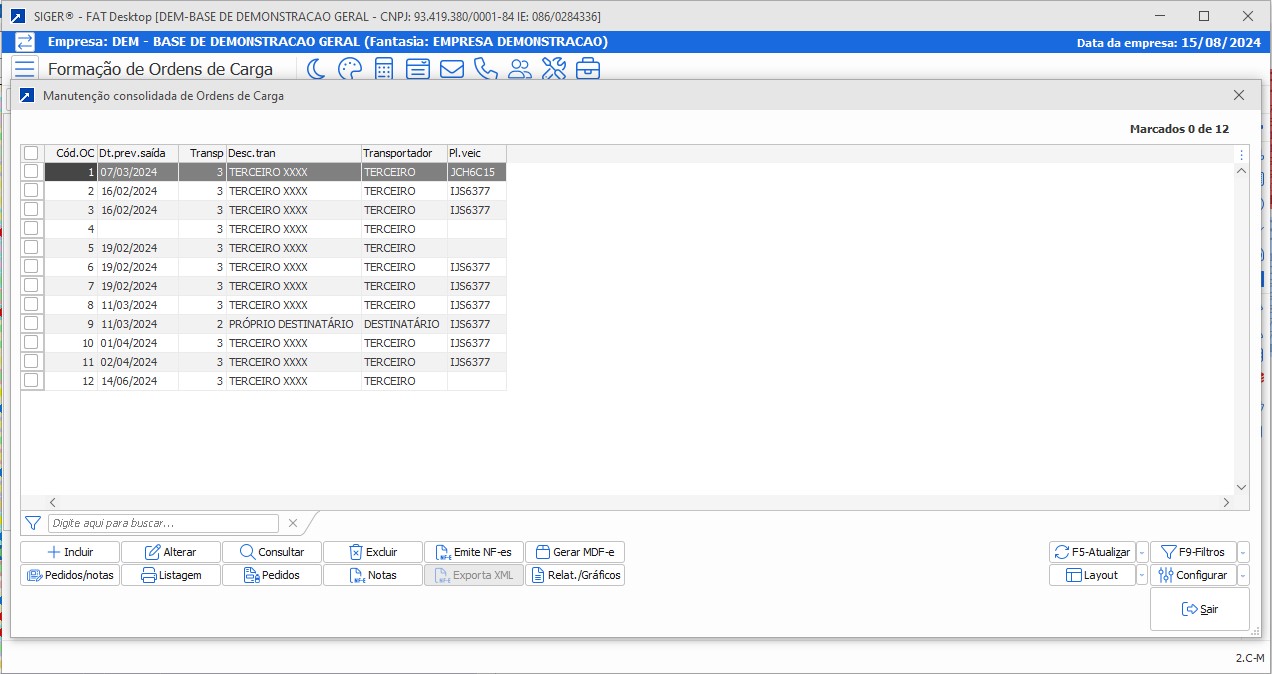Tick the checkbox for order 12
This screenshot has width=1272, height=674.
click(x=31, y=381)
